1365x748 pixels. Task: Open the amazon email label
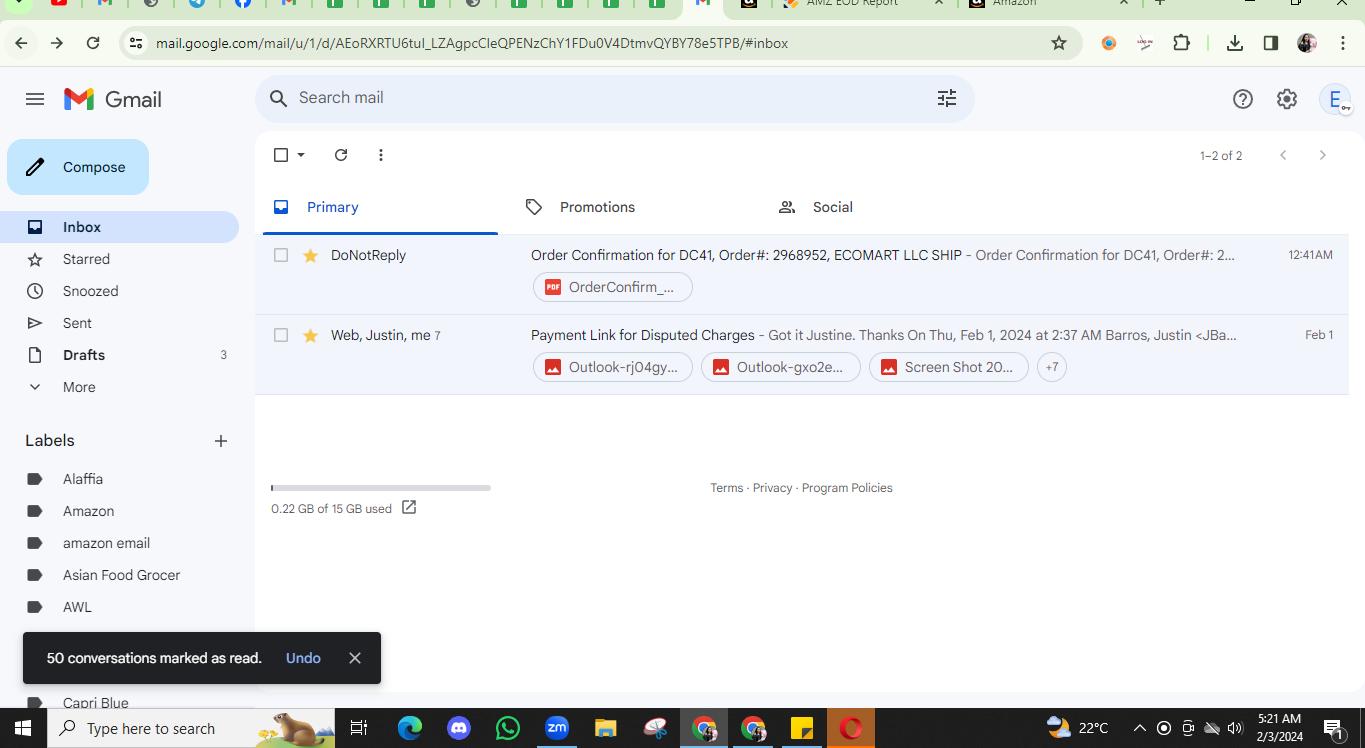click(x=106, y=543)
